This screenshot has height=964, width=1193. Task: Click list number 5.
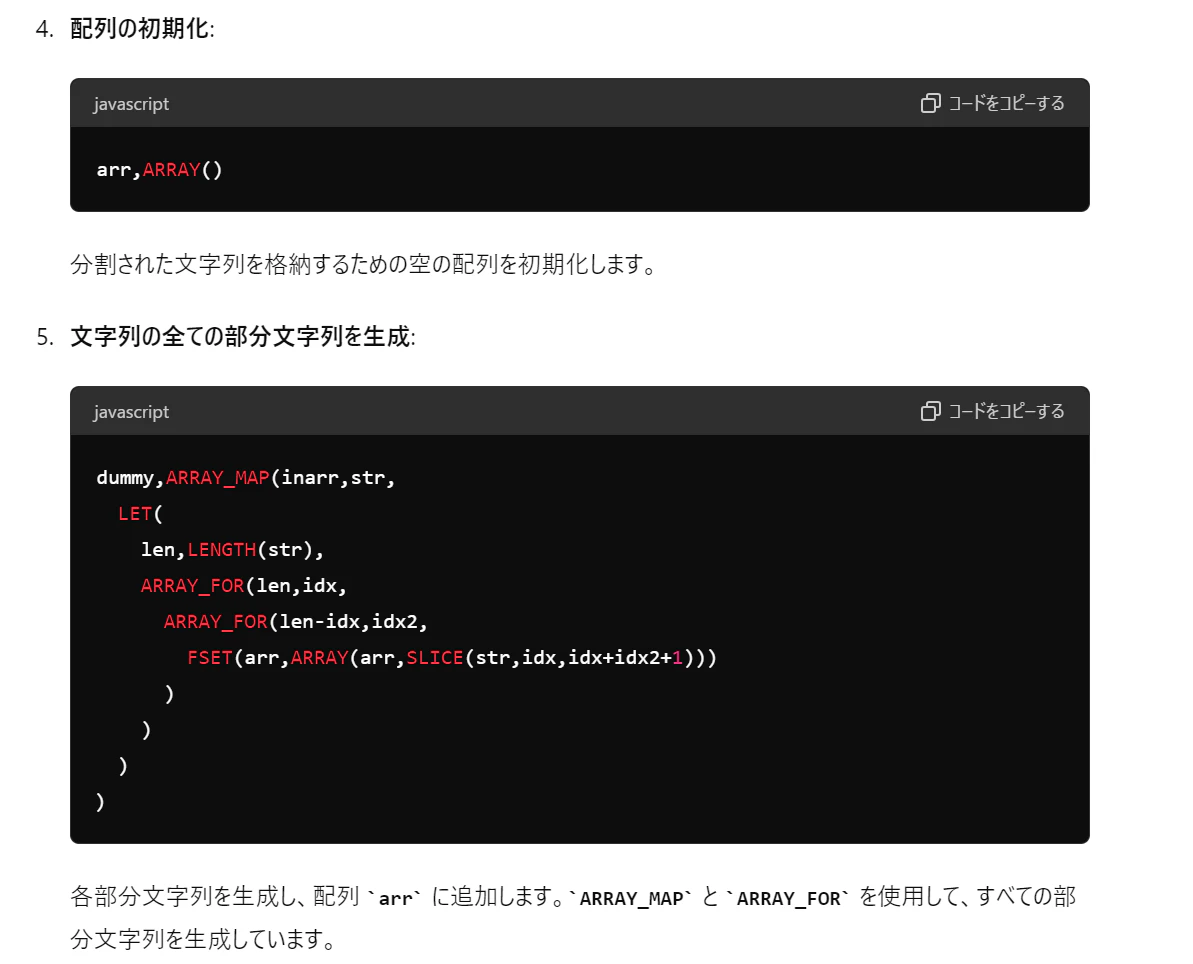(44, 336)
